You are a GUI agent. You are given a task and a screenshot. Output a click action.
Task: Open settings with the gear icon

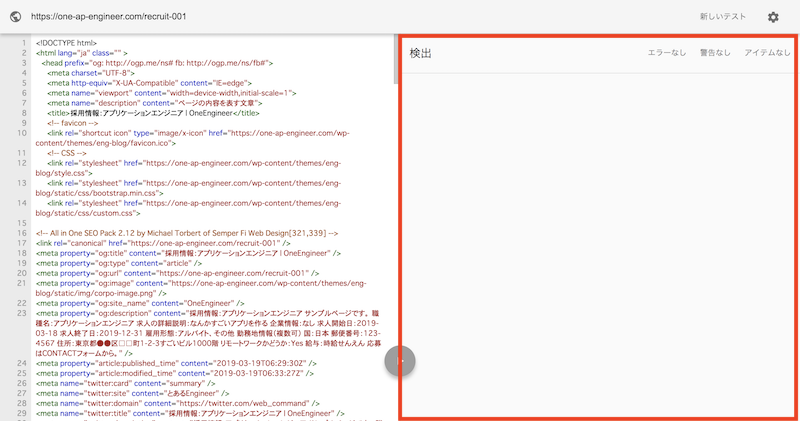coord(773,17)
